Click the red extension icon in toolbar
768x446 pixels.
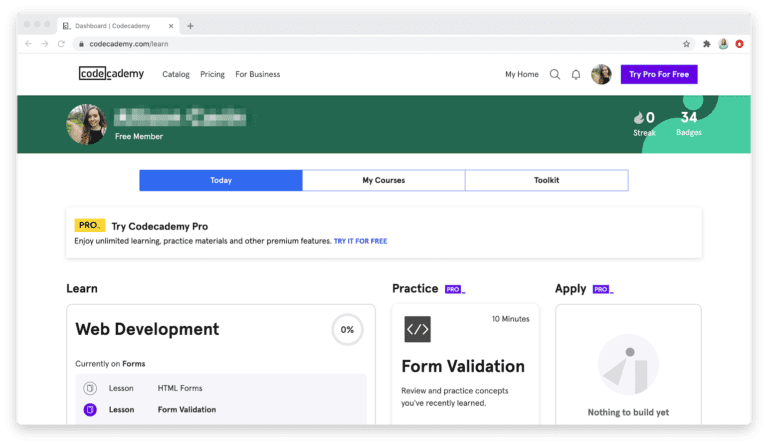tap(740, 44)
